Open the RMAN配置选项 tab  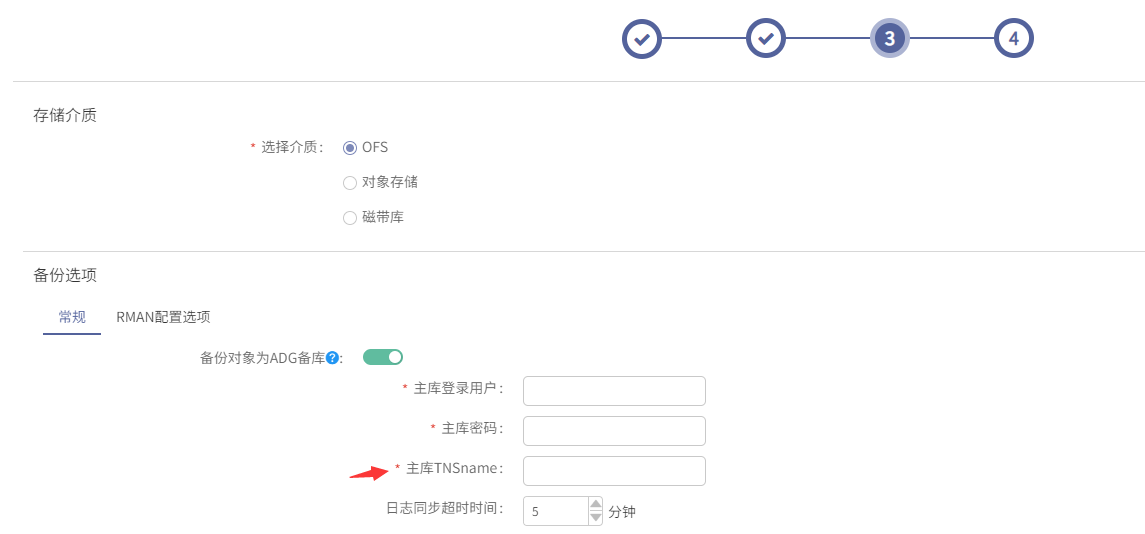point(164,317)
